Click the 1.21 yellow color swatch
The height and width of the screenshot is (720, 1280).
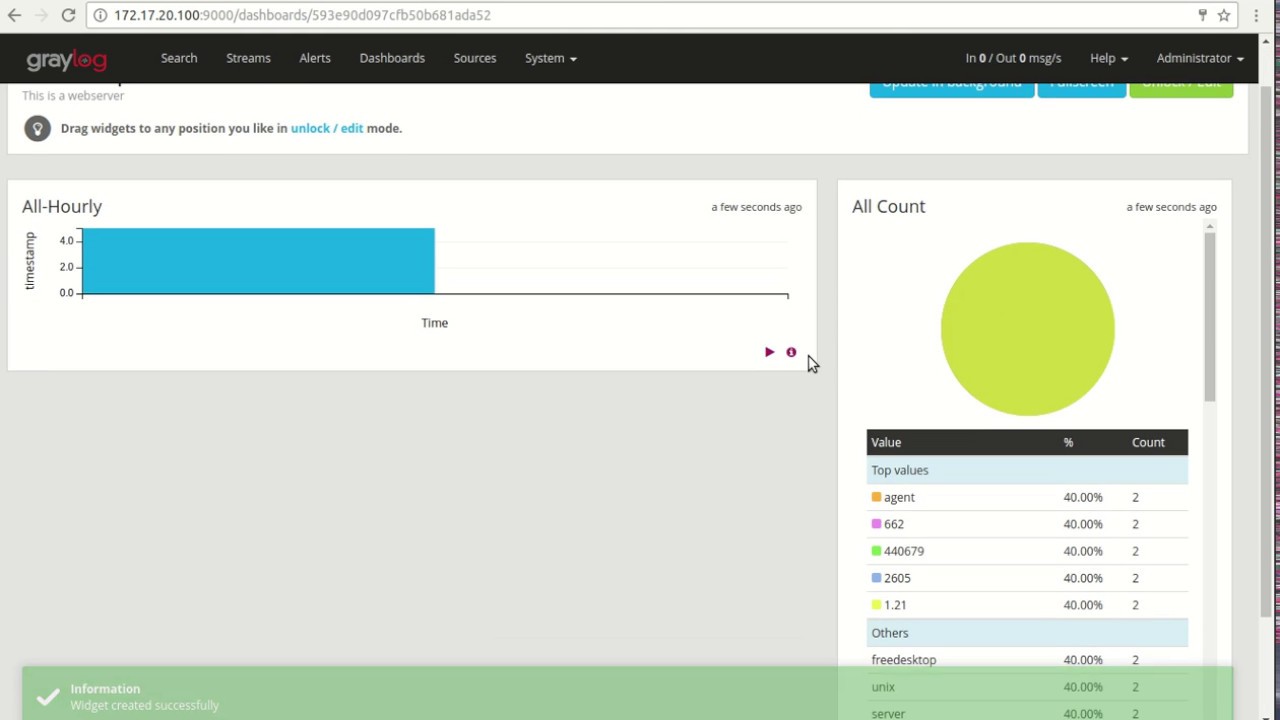[x=876, y=605]
